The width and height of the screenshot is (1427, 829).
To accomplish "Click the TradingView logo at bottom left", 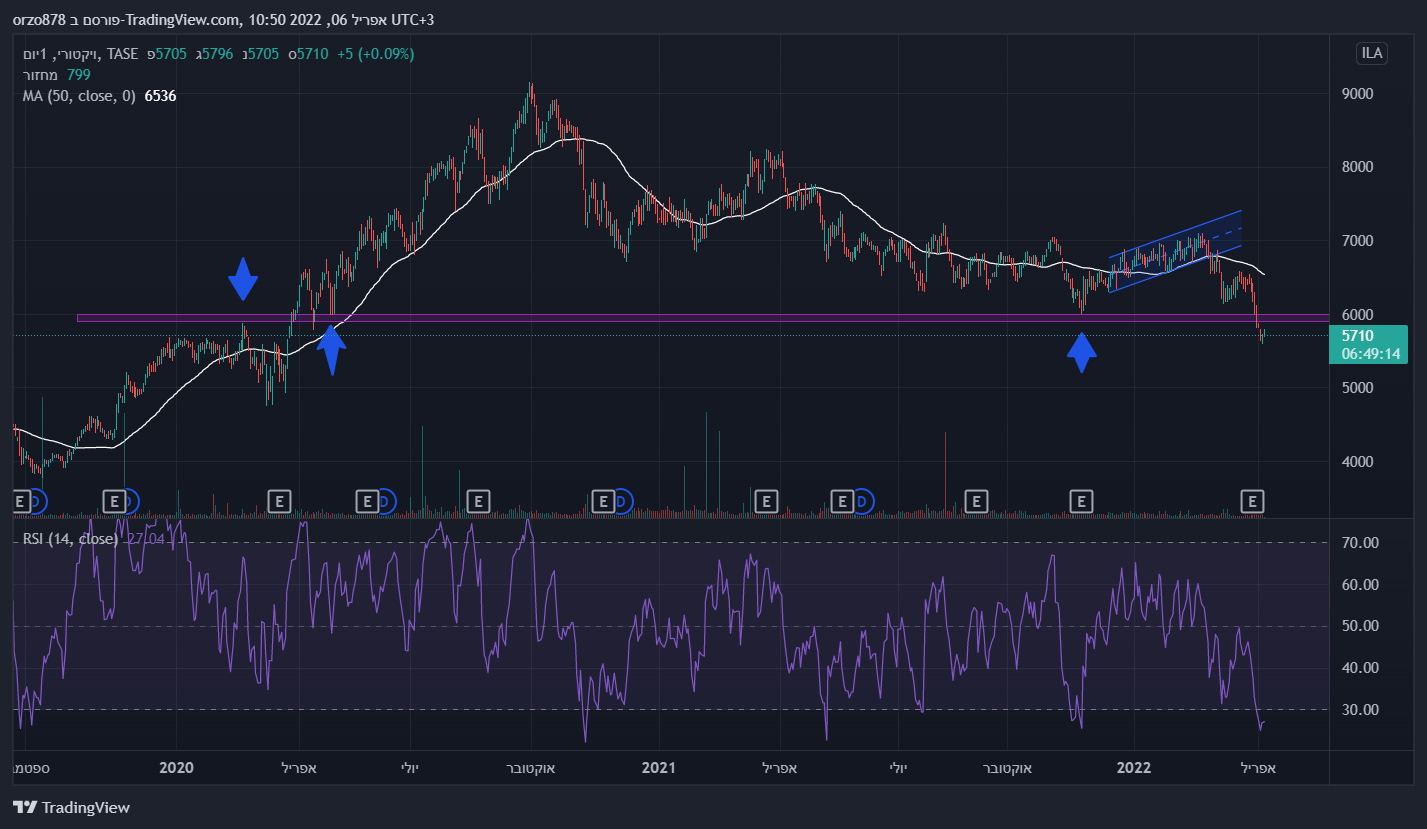I will pyautogui.click(x=71, y=807).
